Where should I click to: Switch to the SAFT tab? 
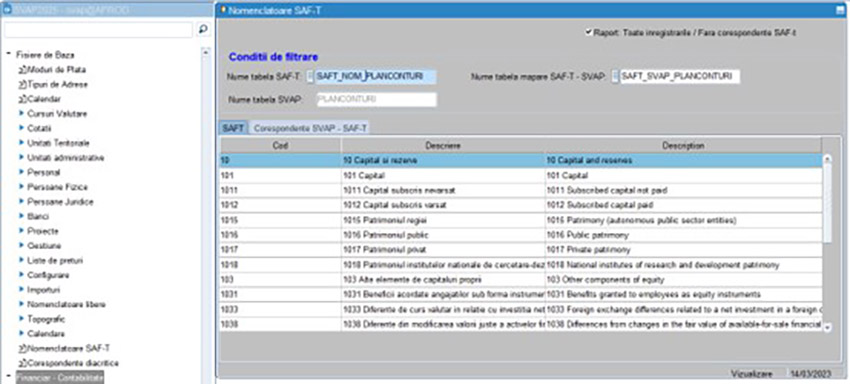(x=233, y=129)
